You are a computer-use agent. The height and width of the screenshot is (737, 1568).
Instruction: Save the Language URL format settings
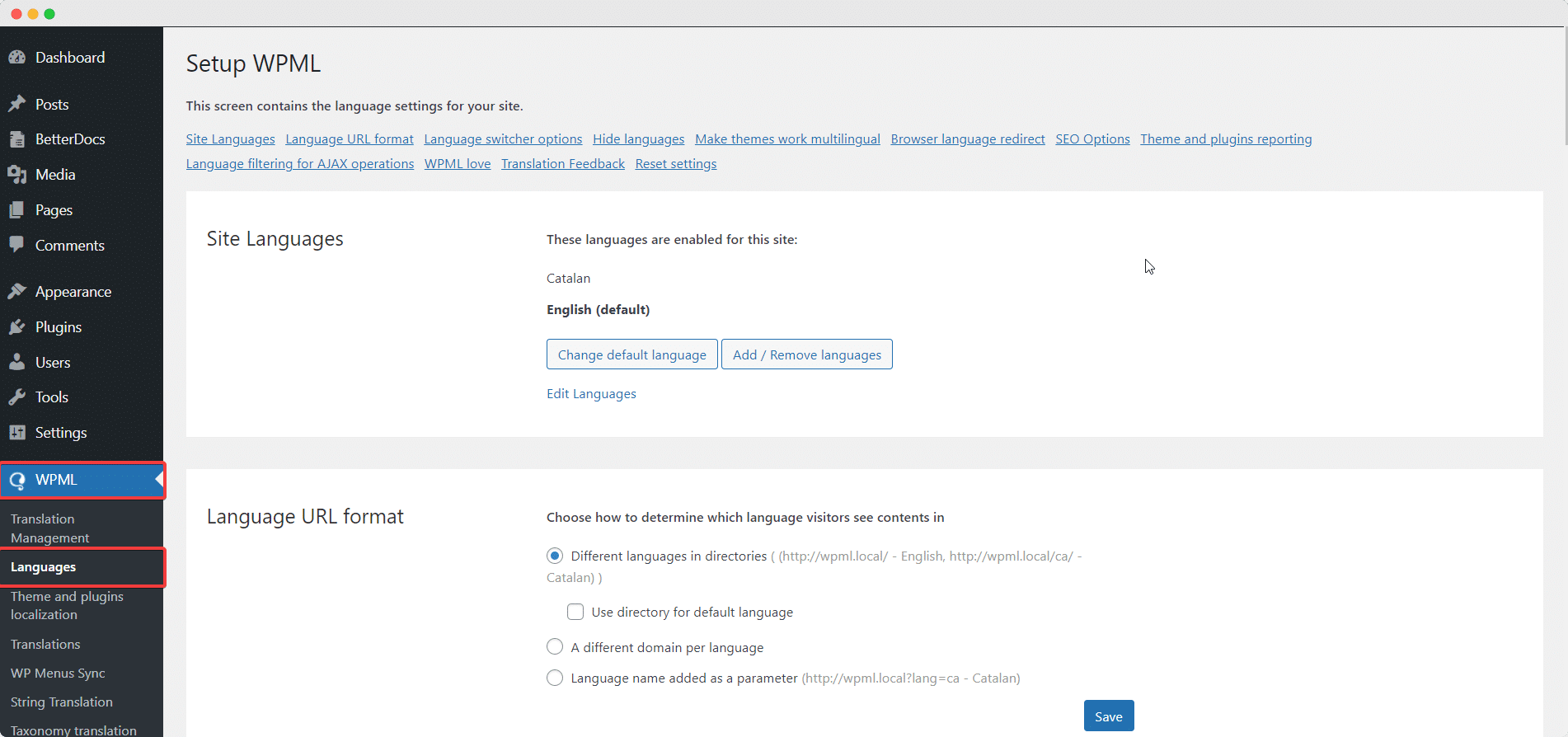click(x=1109, y=716)
